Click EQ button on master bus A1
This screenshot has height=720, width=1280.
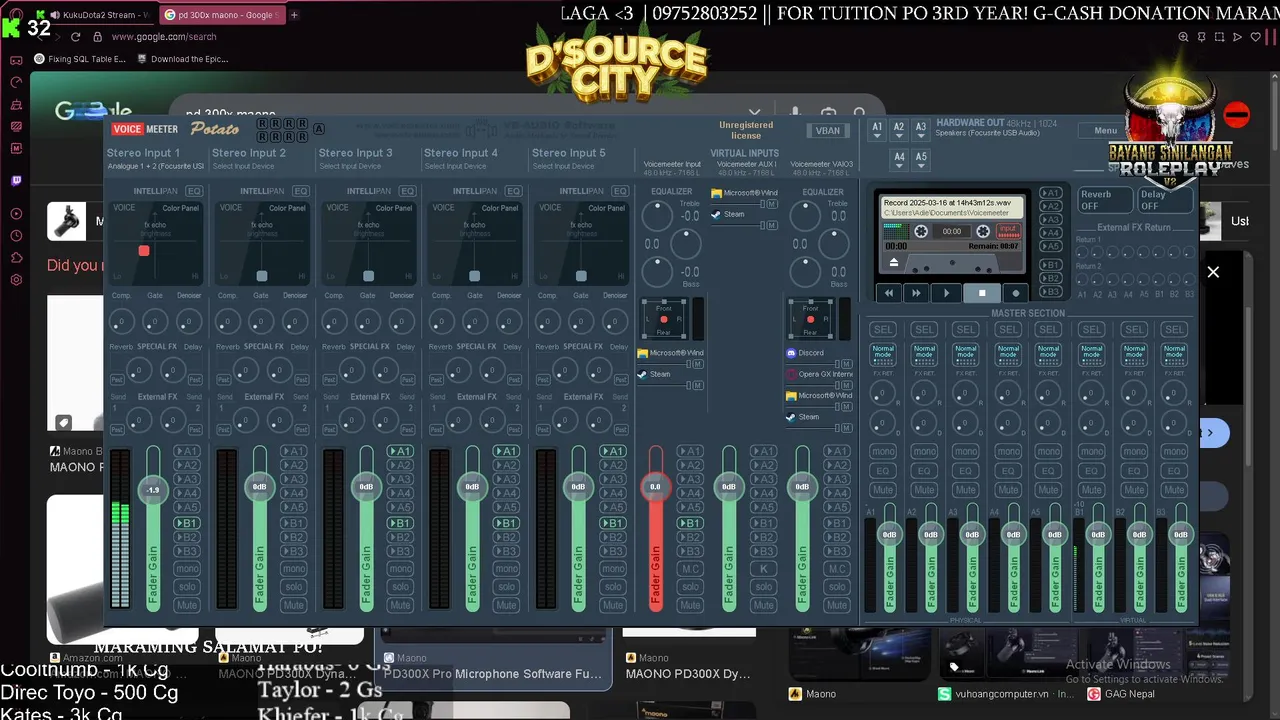click(x=883, y=471)
